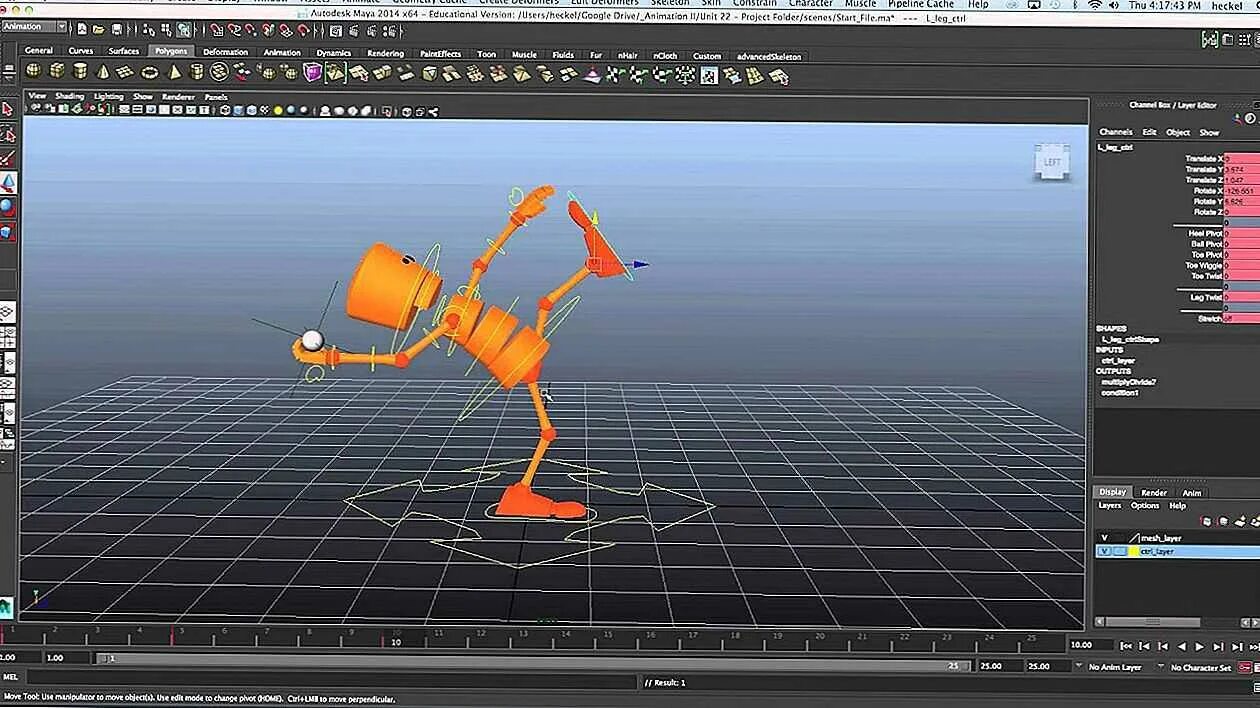Click the Spotlight search icon in menu bar

[1256, 5]
